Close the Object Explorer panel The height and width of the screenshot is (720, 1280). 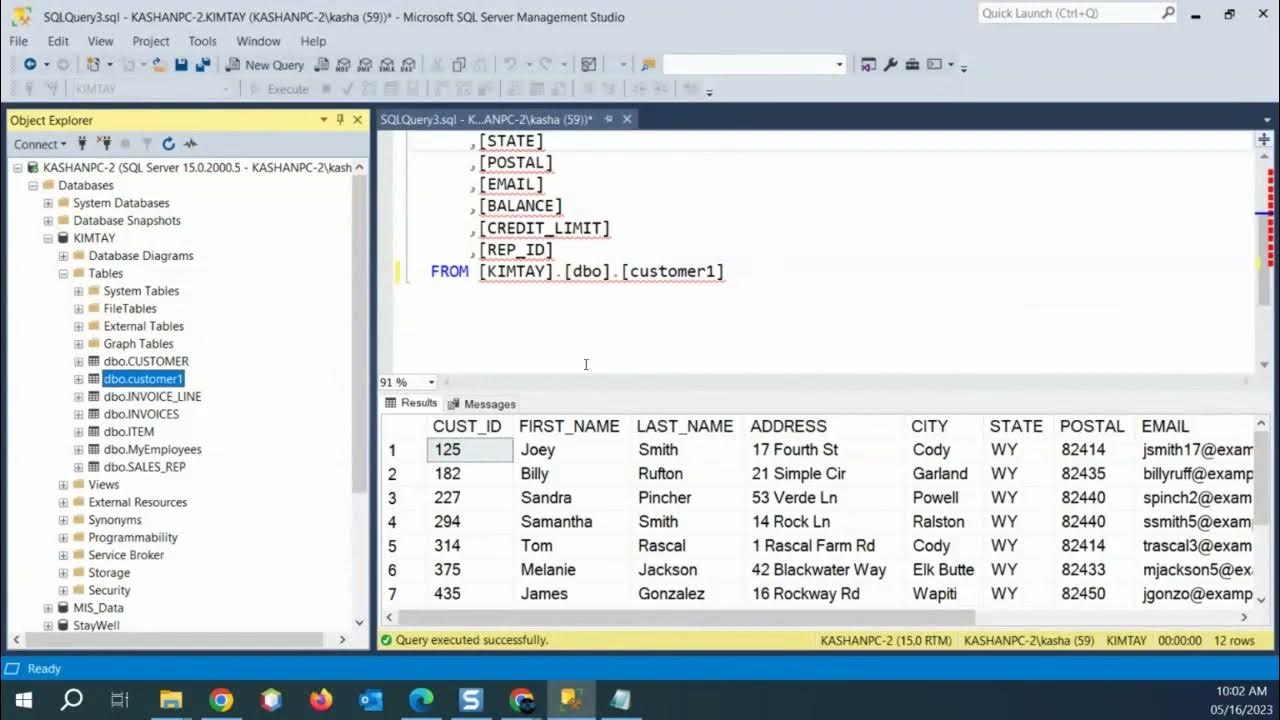[357, 120]
